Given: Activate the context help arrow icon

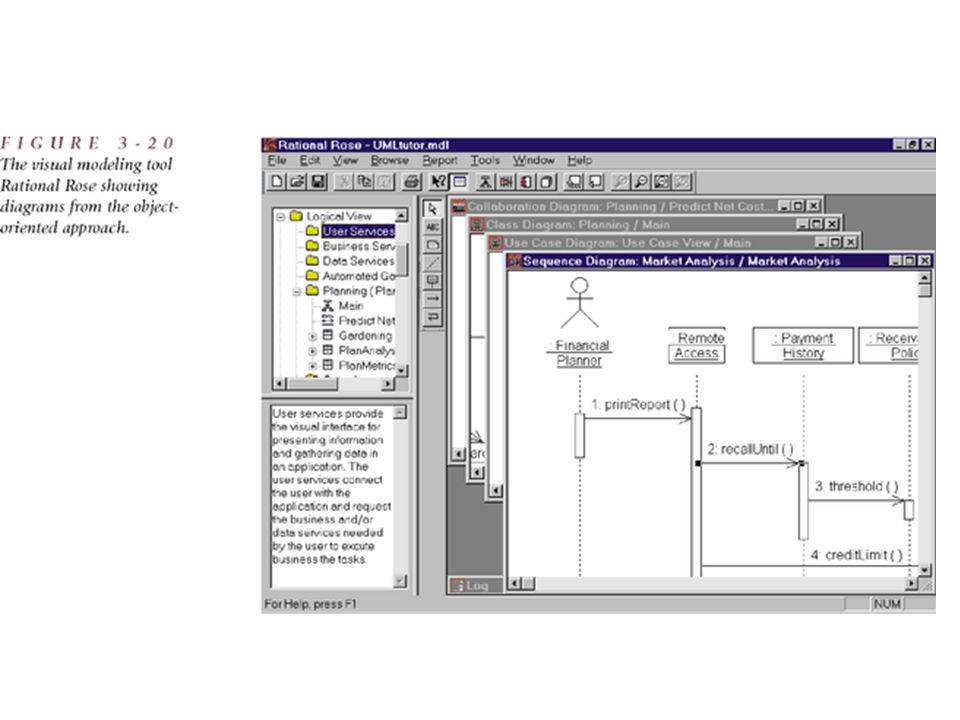Looking at the screenshot, I should pyautogui.click(x=438, y=181).
